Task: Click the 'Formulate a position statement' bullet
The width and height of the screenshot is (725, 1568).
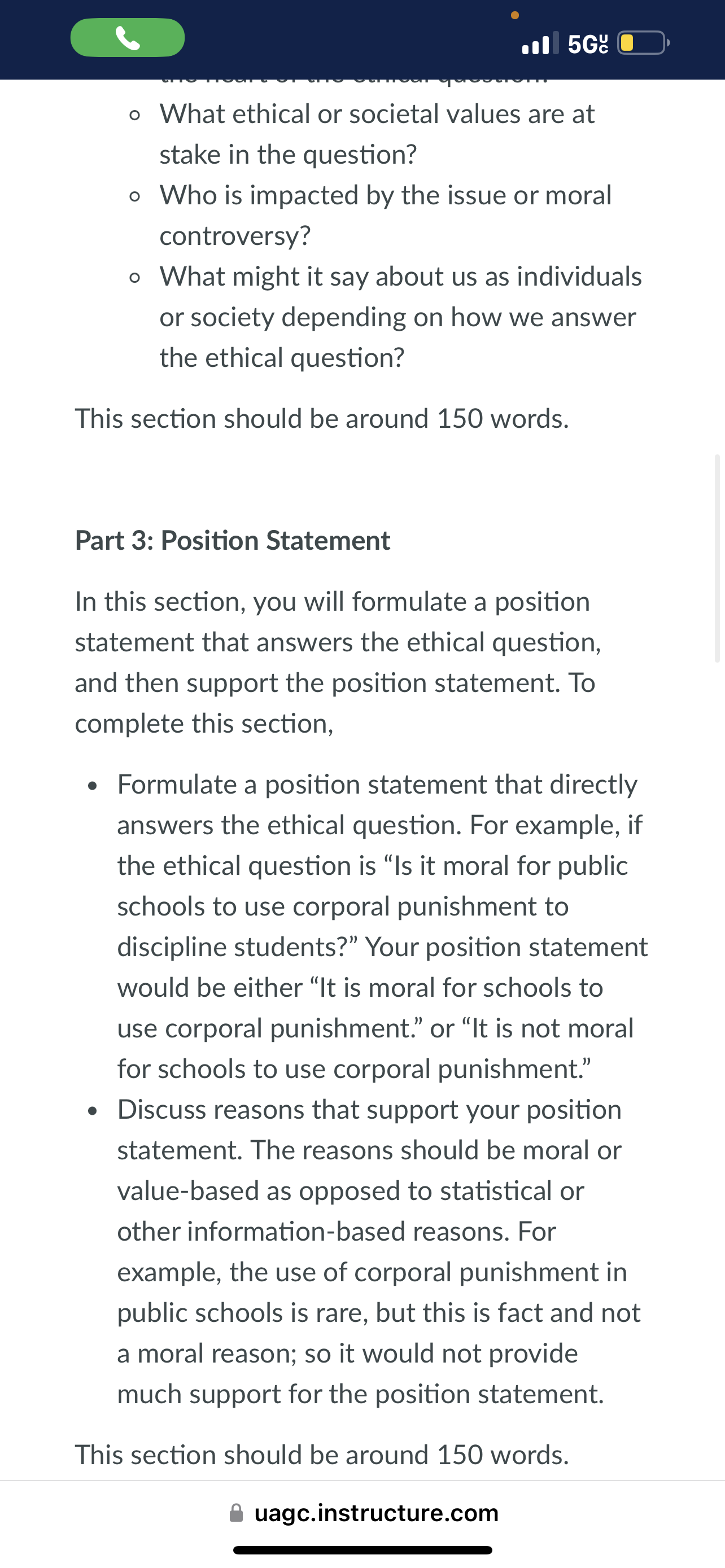Action: click(x=383, y=926)
